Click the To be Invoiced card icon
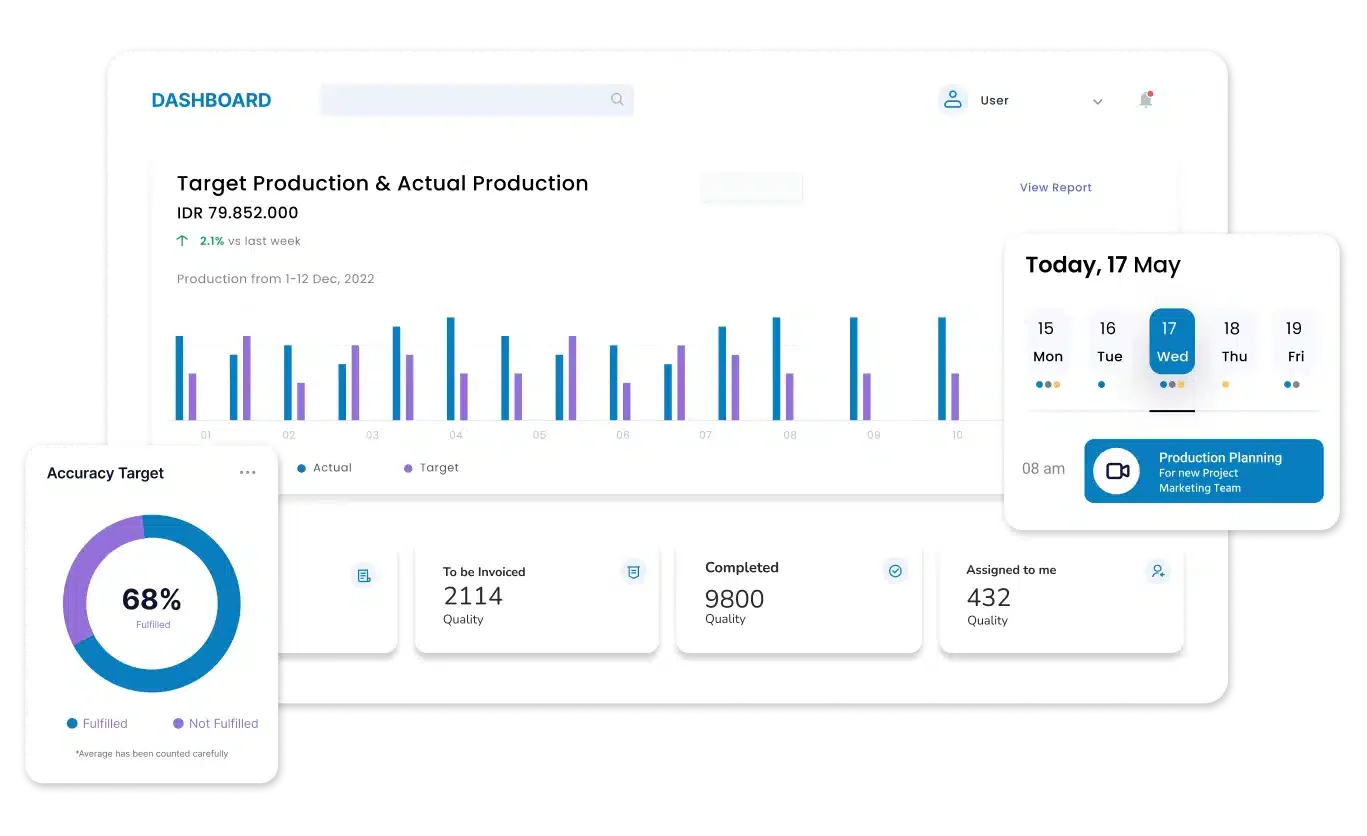1367x836 pixels. tap(633, 572)
